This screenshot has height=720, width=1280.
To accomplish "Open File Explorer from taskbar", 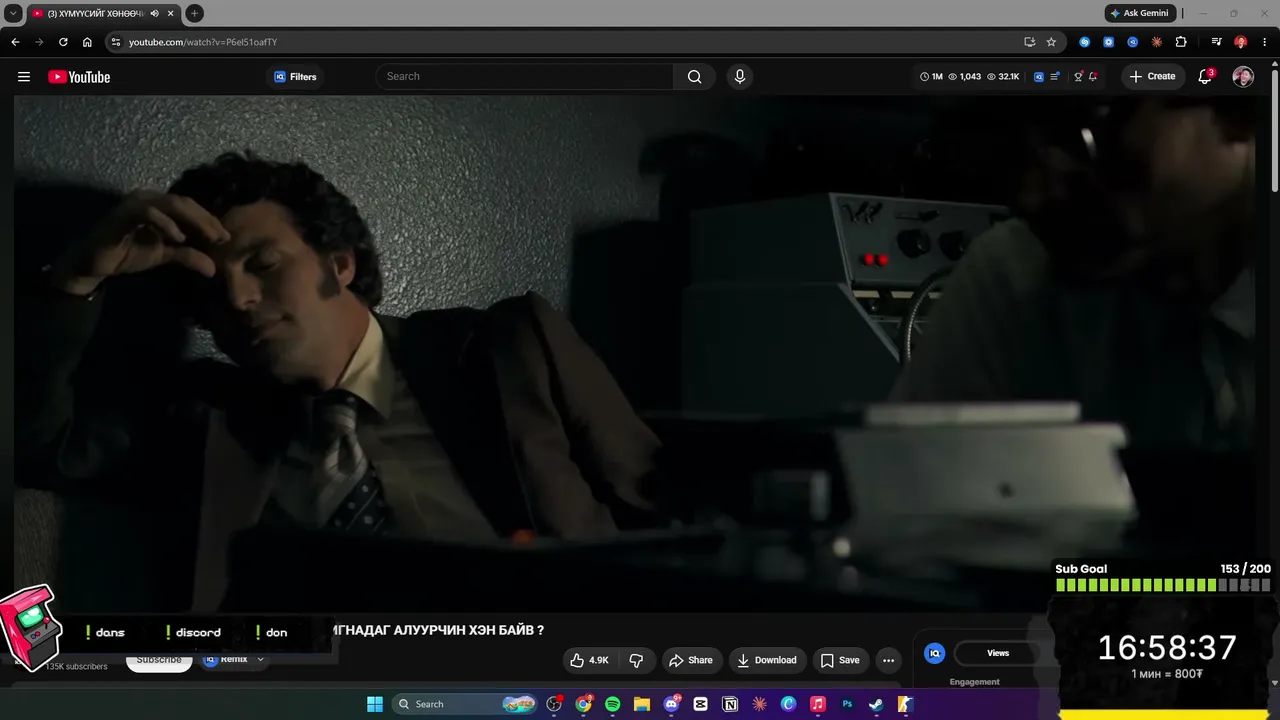I will coord(642,704).
